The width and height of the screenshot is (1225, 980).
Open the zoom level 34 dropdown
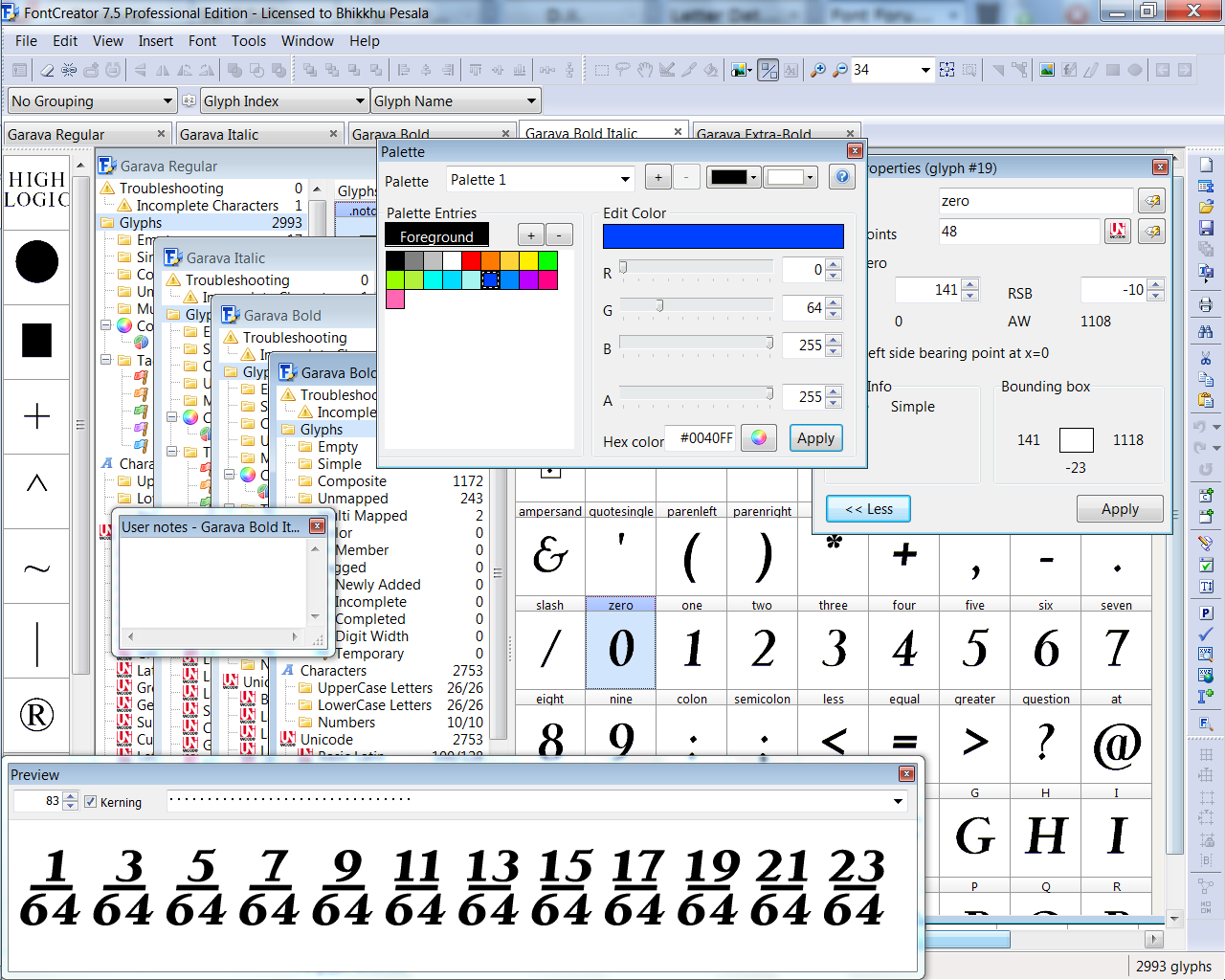925,70
